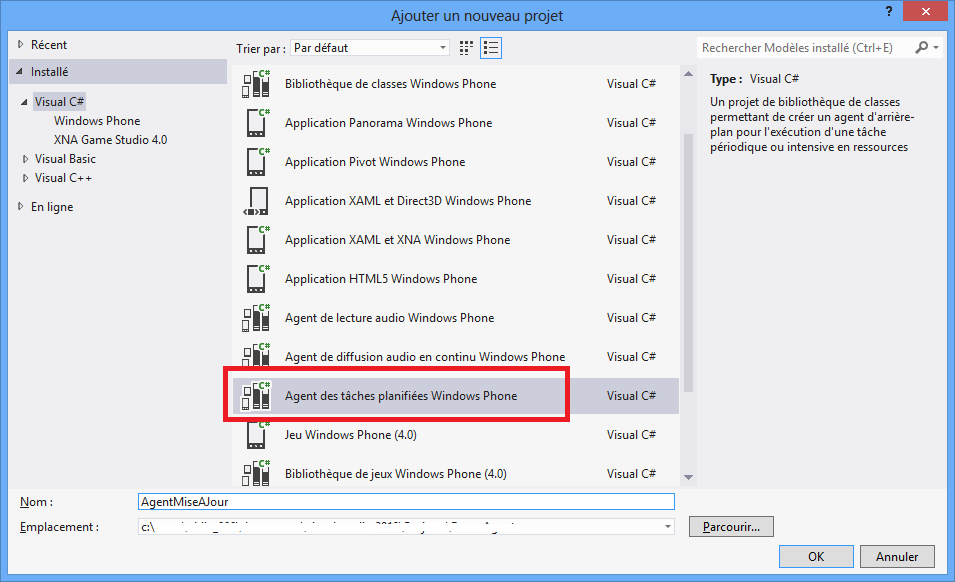Select 'Application XAML et XNA Windows Phone' text
This screenshot has width=955, height=582.
[398, 240]
